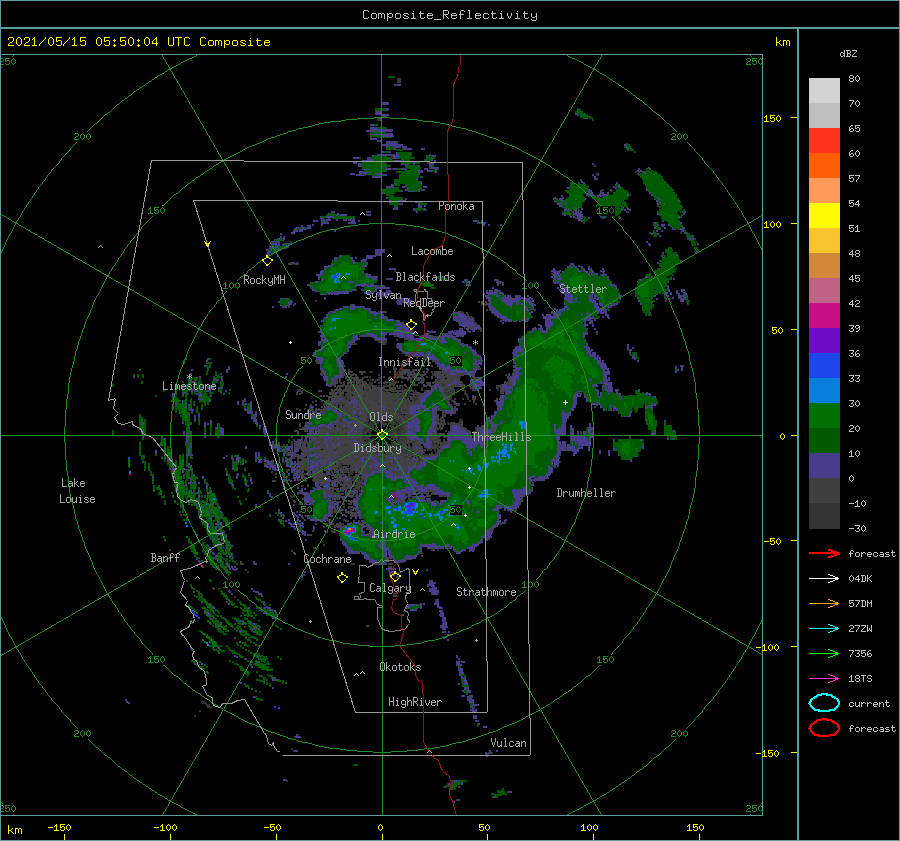The width and height of the screenshot is (900, 841).
Task: Select the magenta 39-42 dBZ swatch
Action: pyautogui.click(x=824, y=316)
